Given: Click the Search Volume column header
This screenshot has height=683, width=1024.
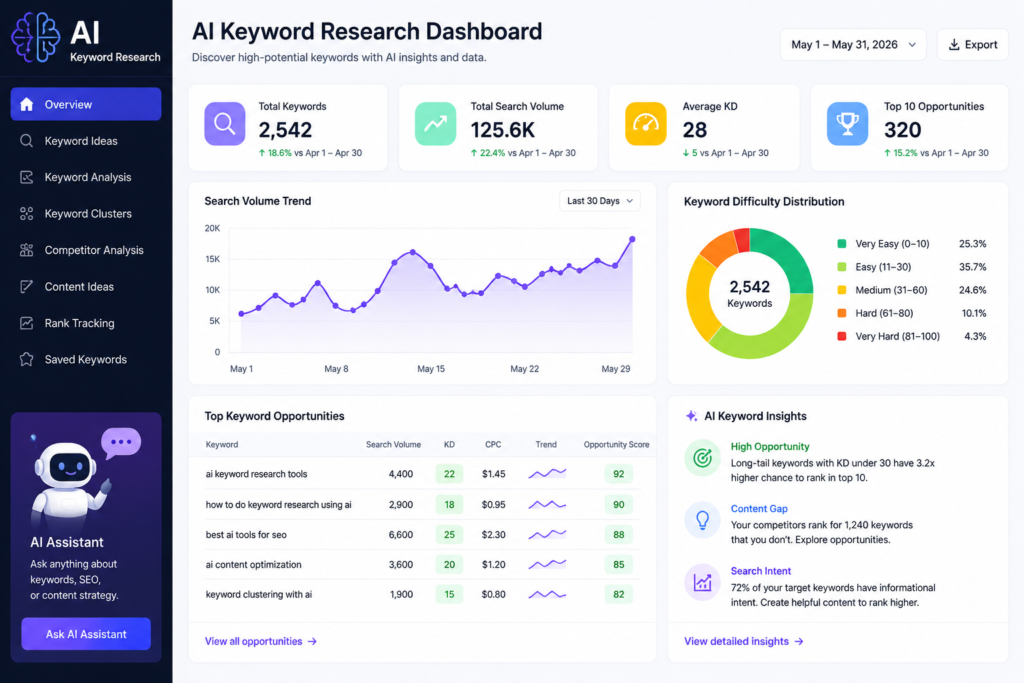Looking at the screenshot, I should point(393,445).
